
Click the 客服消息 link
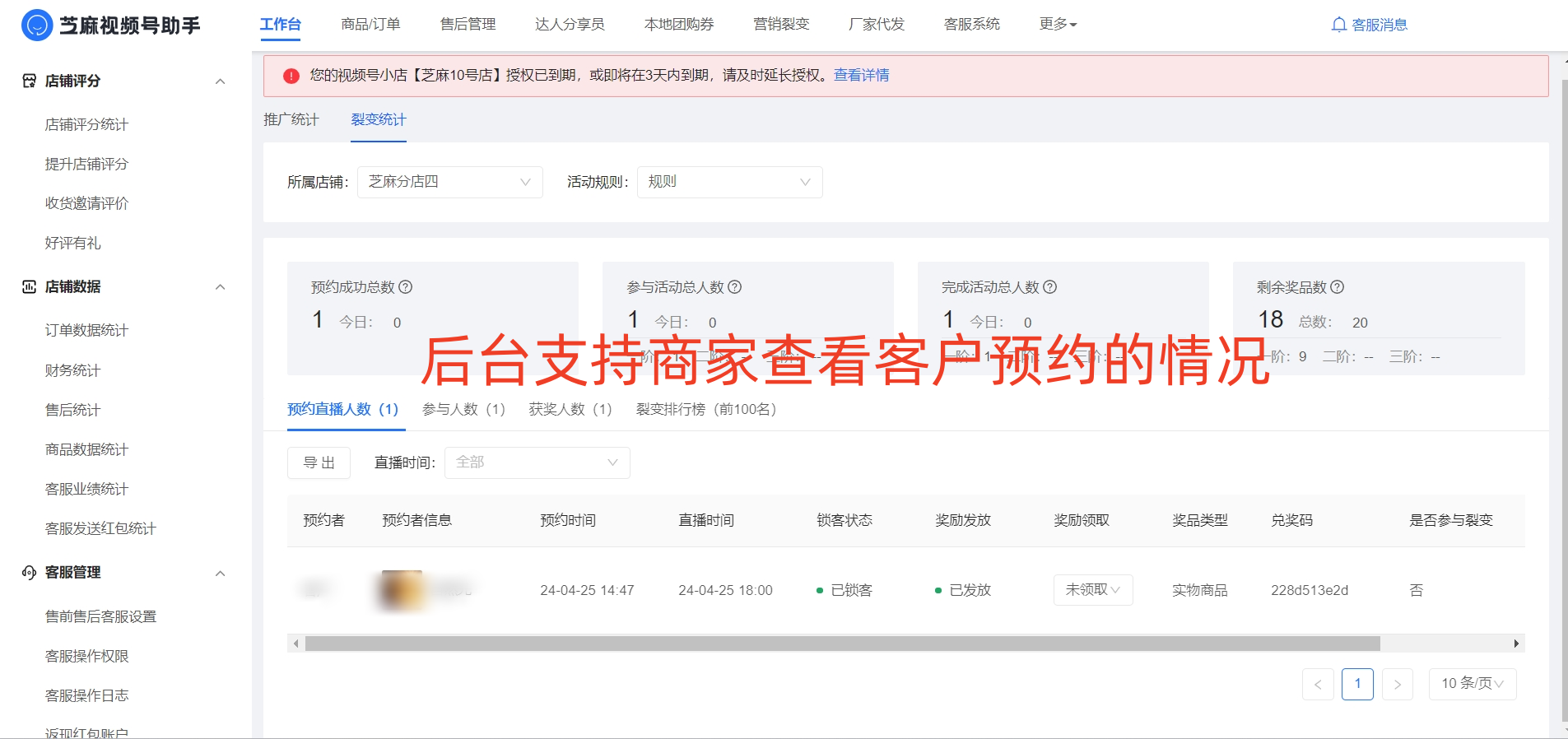[x=1380, y=25]
